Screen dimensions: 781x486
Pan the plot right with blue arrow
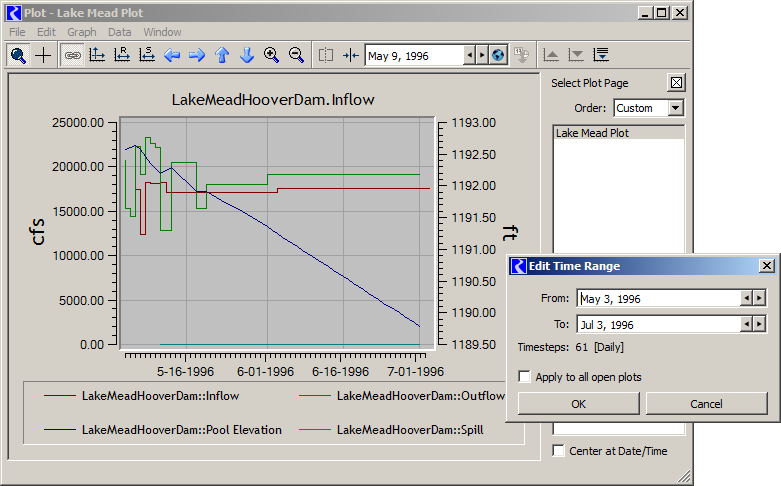[x=197, y=55]
